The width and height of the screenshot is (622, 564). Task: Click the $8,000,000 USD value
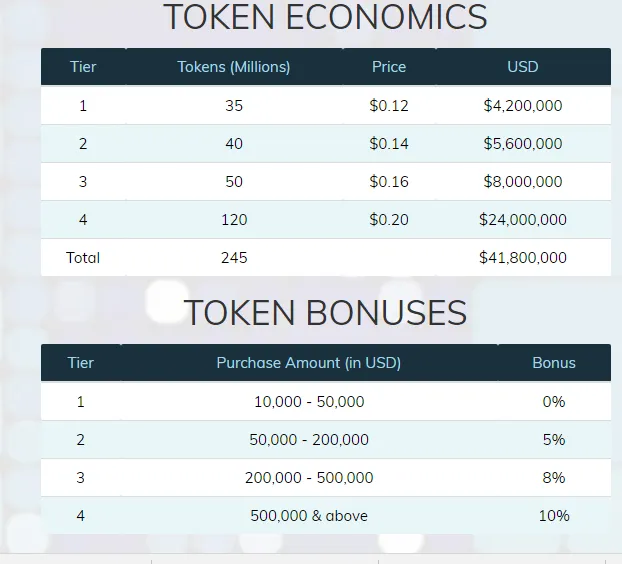[523, 182]
